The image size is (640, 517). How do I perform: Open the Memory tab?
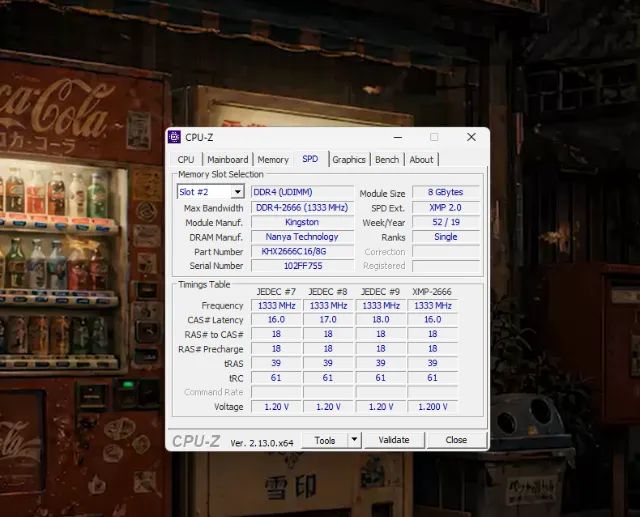pyautogui.click(x=273, y=160)
